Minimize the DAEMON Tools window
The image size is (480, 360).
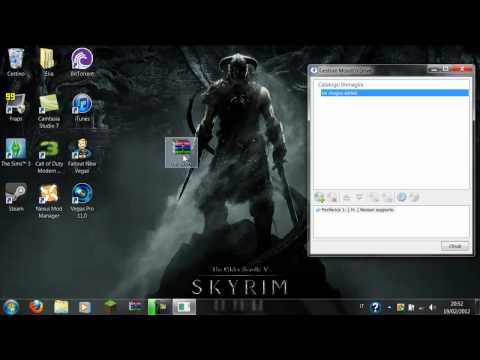(x=434, y=69)
